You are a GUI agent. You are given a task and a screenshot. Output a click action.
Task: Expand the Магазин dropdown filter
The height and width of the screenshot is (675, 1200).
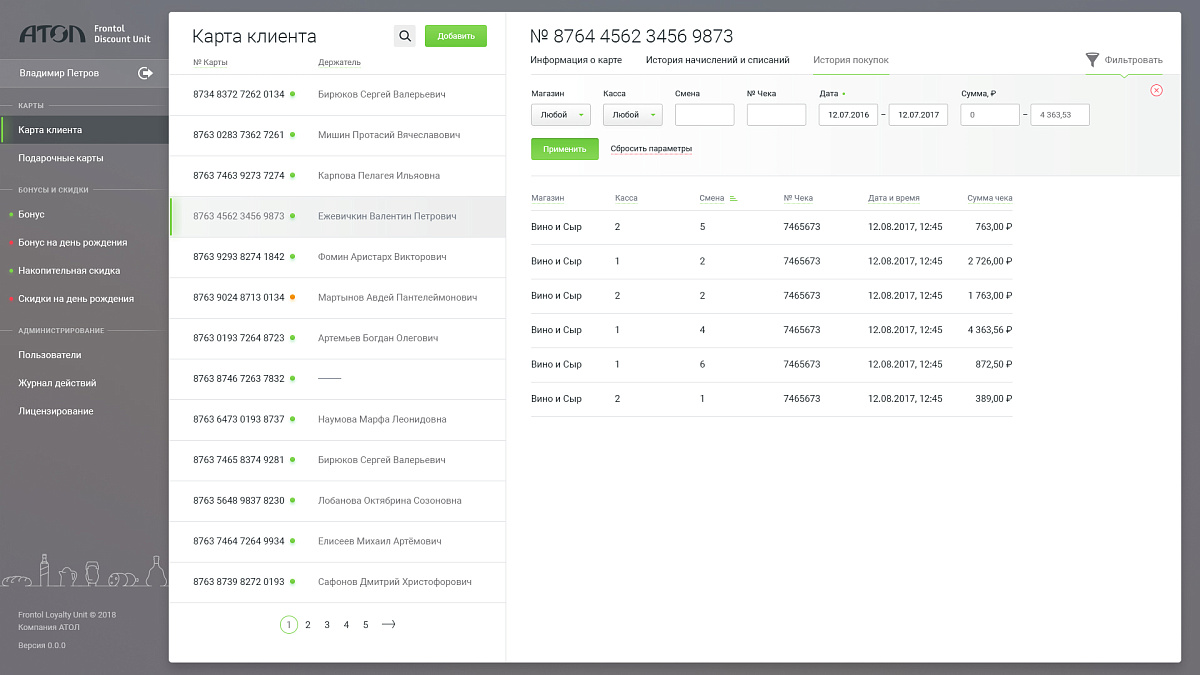560,115
